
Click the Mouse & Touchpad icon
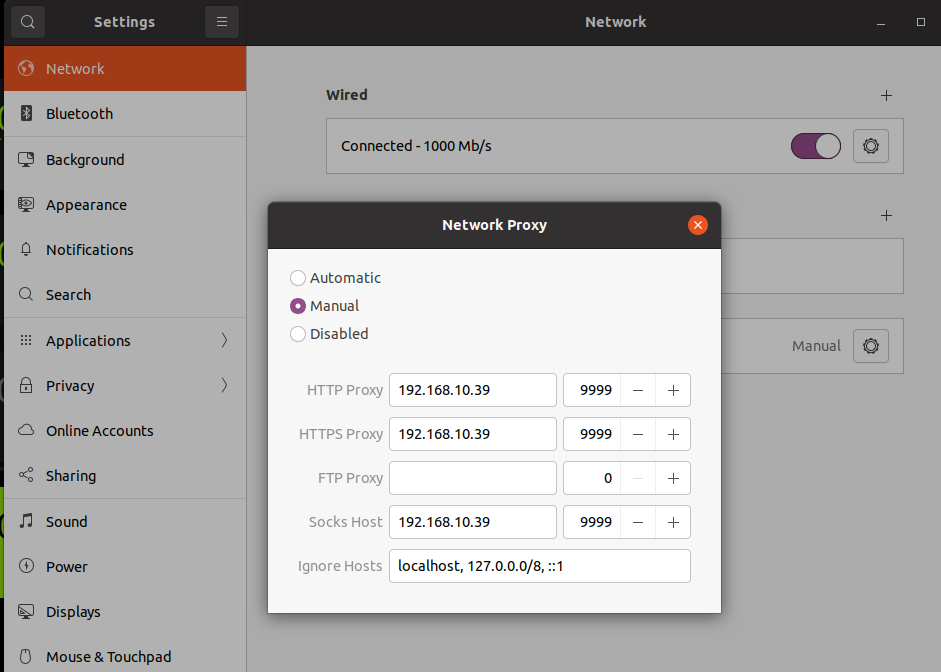26,656
